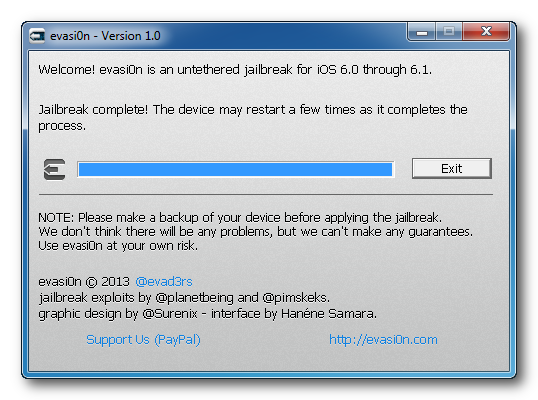Click the greyed-out maximize window button

point(449,32)
